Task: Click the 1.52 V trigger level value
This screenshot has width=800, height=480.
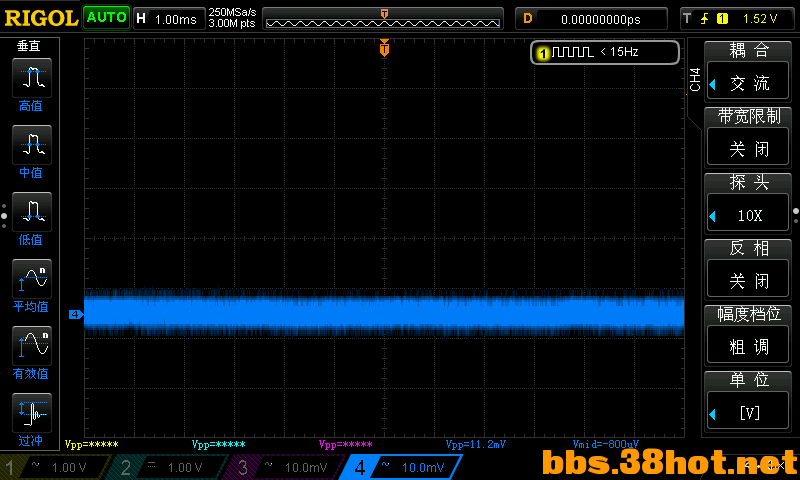Action: coord(759,19)
